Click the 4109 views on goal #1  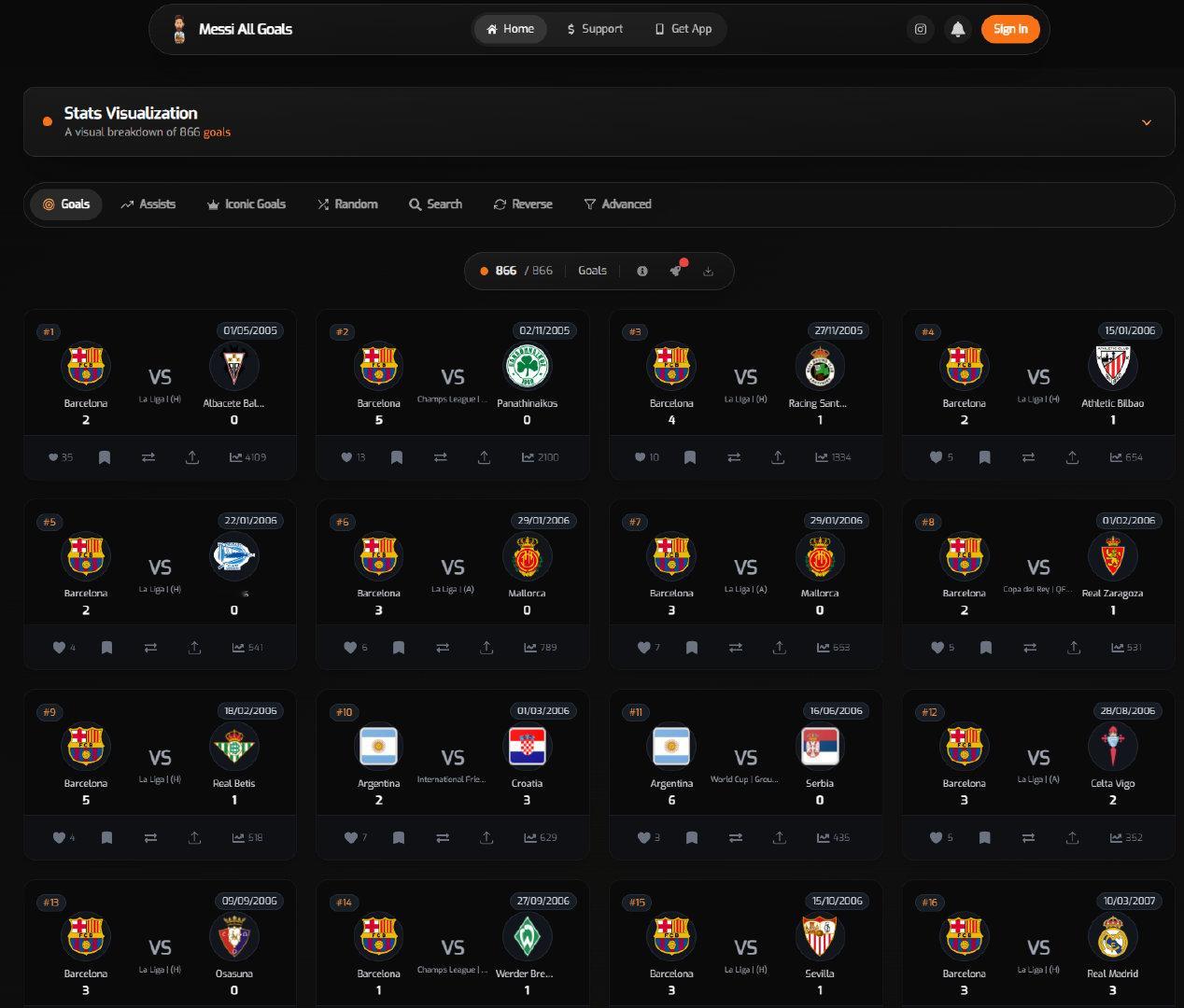pos(248,457)
